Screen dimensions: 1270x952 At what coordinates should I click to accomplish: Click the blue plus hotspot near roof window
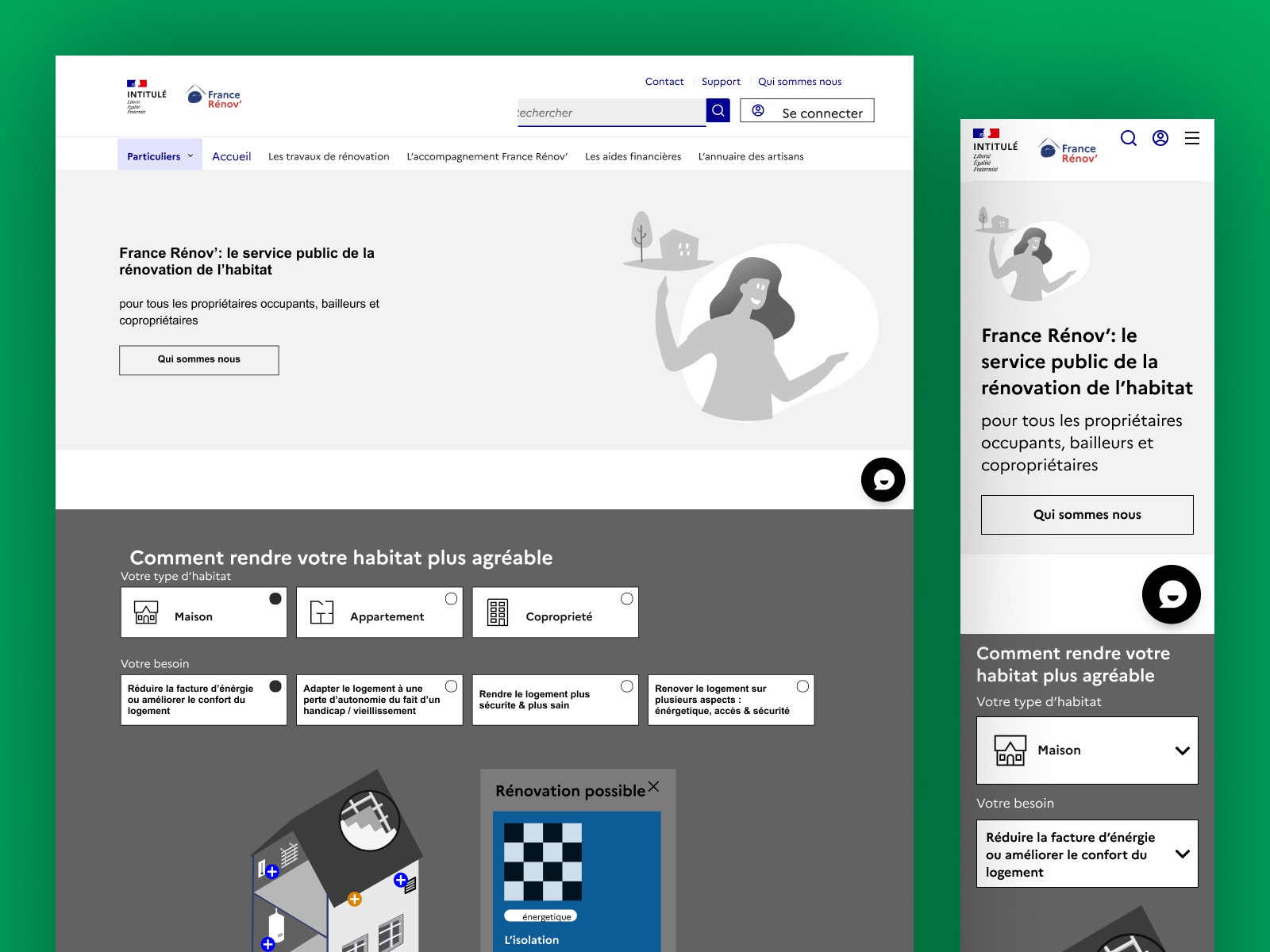point(401,880)
